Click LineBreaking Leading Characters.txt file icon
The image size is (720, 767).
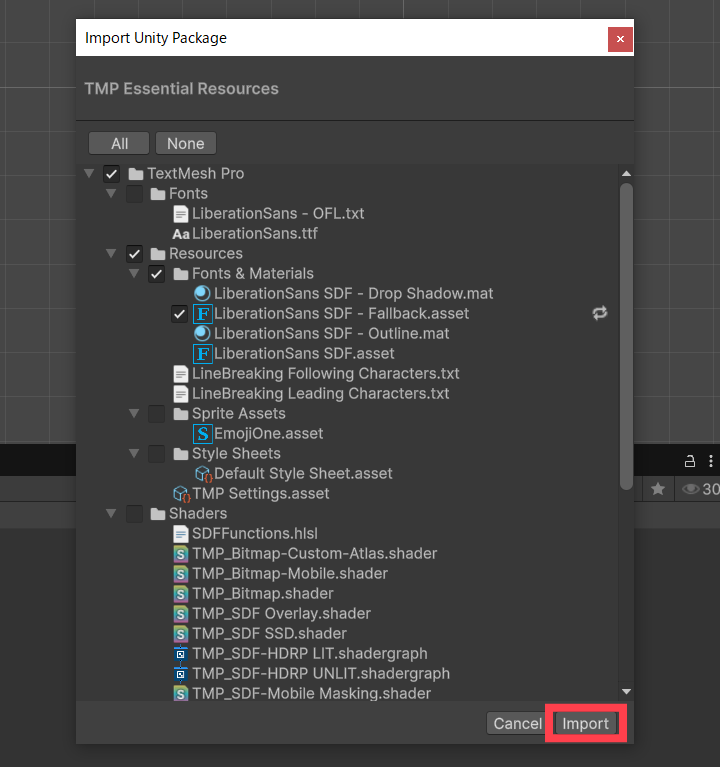(180, 394)
